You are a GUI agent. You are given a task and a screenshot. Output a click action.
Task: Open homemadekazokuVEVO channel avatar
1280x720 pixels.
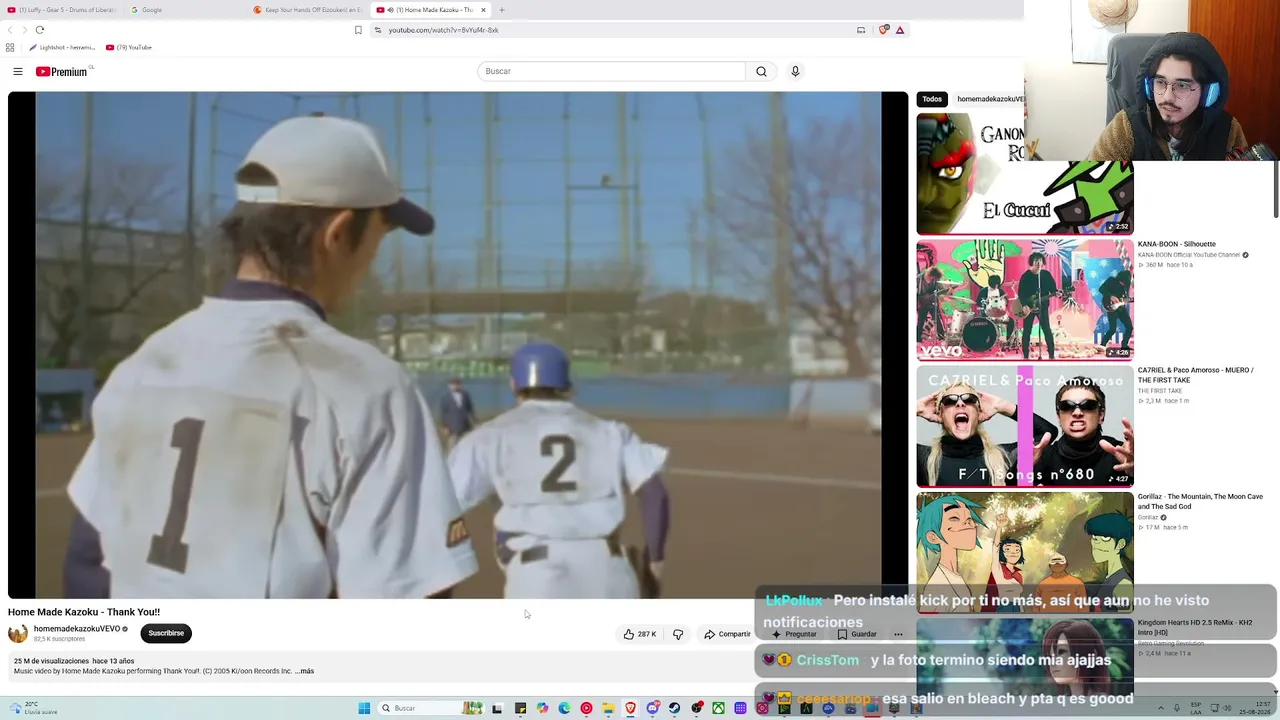click(18, 633)
